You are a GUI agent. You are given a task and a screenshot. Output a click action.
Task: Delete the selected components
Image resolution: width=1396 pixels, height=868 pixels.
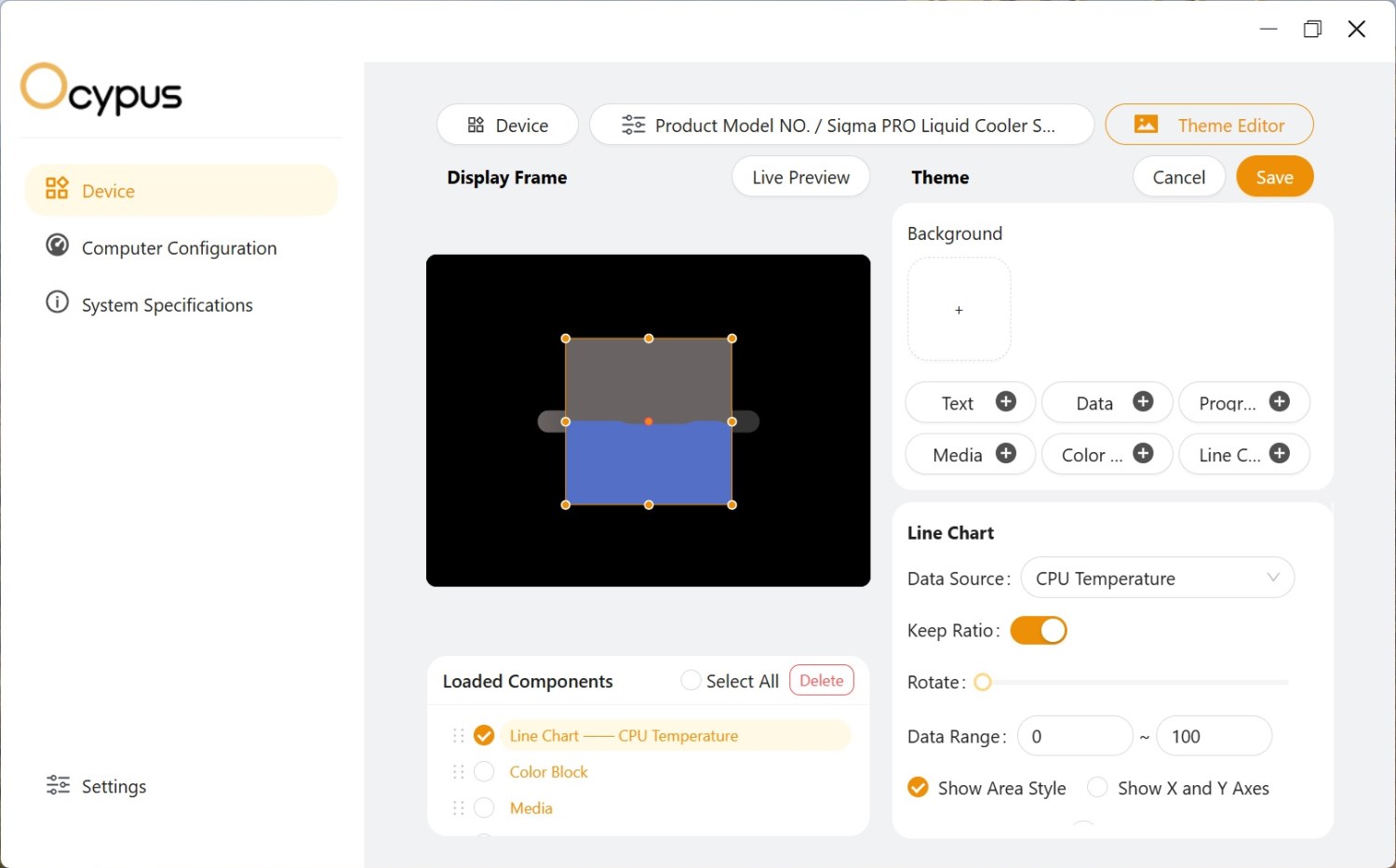tap(821, 681)
